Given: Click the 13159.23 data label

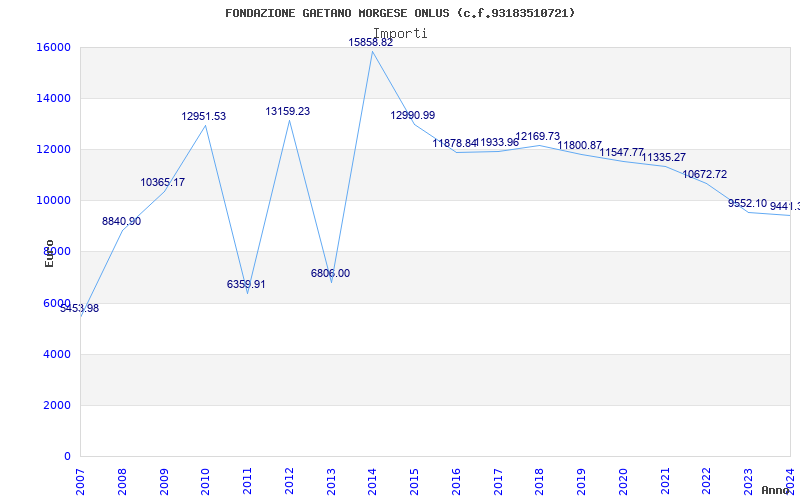Looking at the screenshot, I should click(x=288, y=111).
